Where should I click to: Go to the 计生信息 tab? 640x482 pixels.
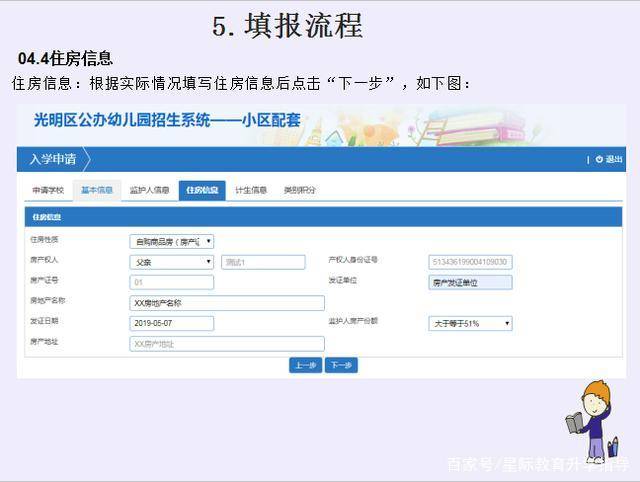[251, 190]
